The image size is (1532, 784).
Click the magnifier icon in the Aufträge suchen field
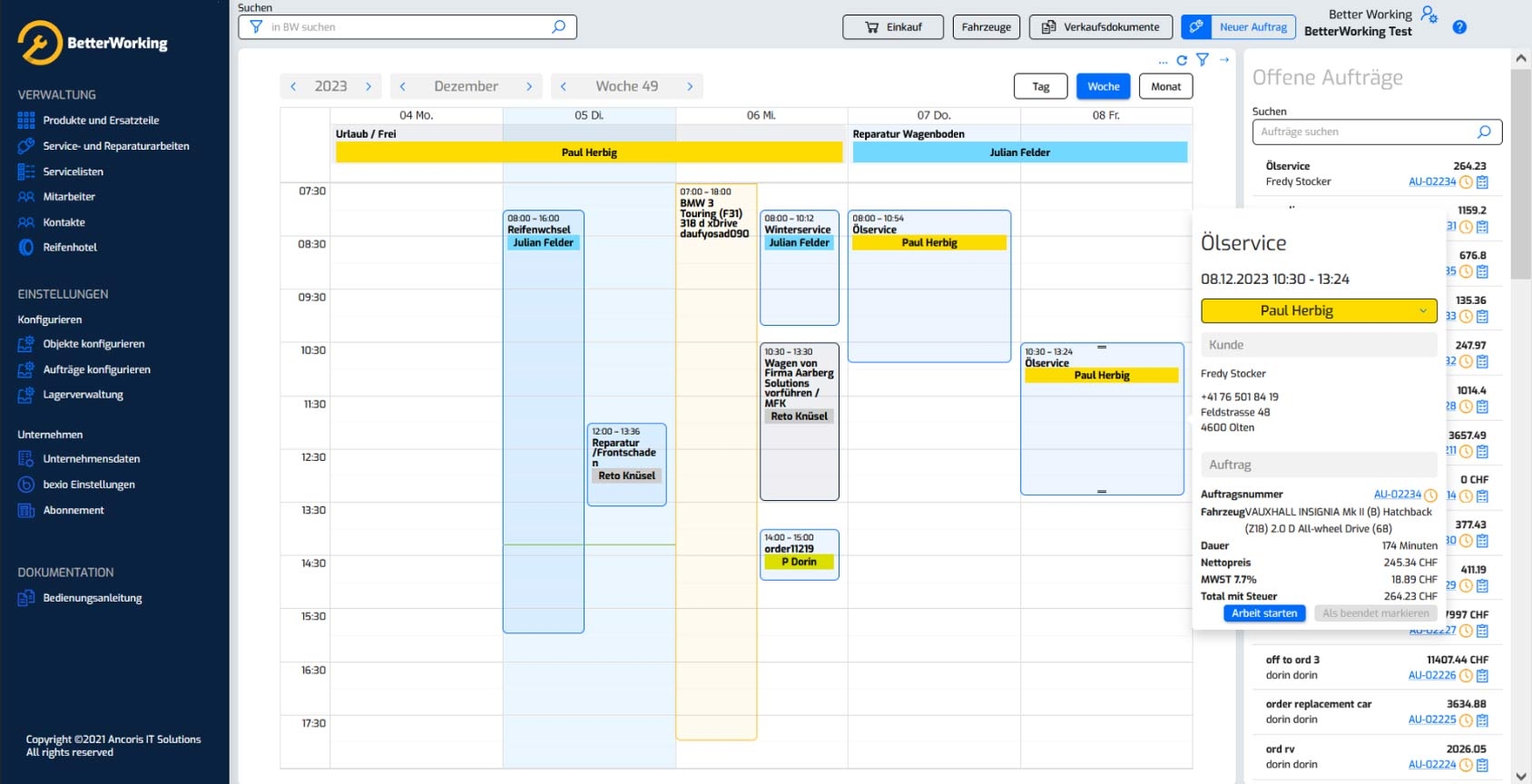coord(1484,132)
